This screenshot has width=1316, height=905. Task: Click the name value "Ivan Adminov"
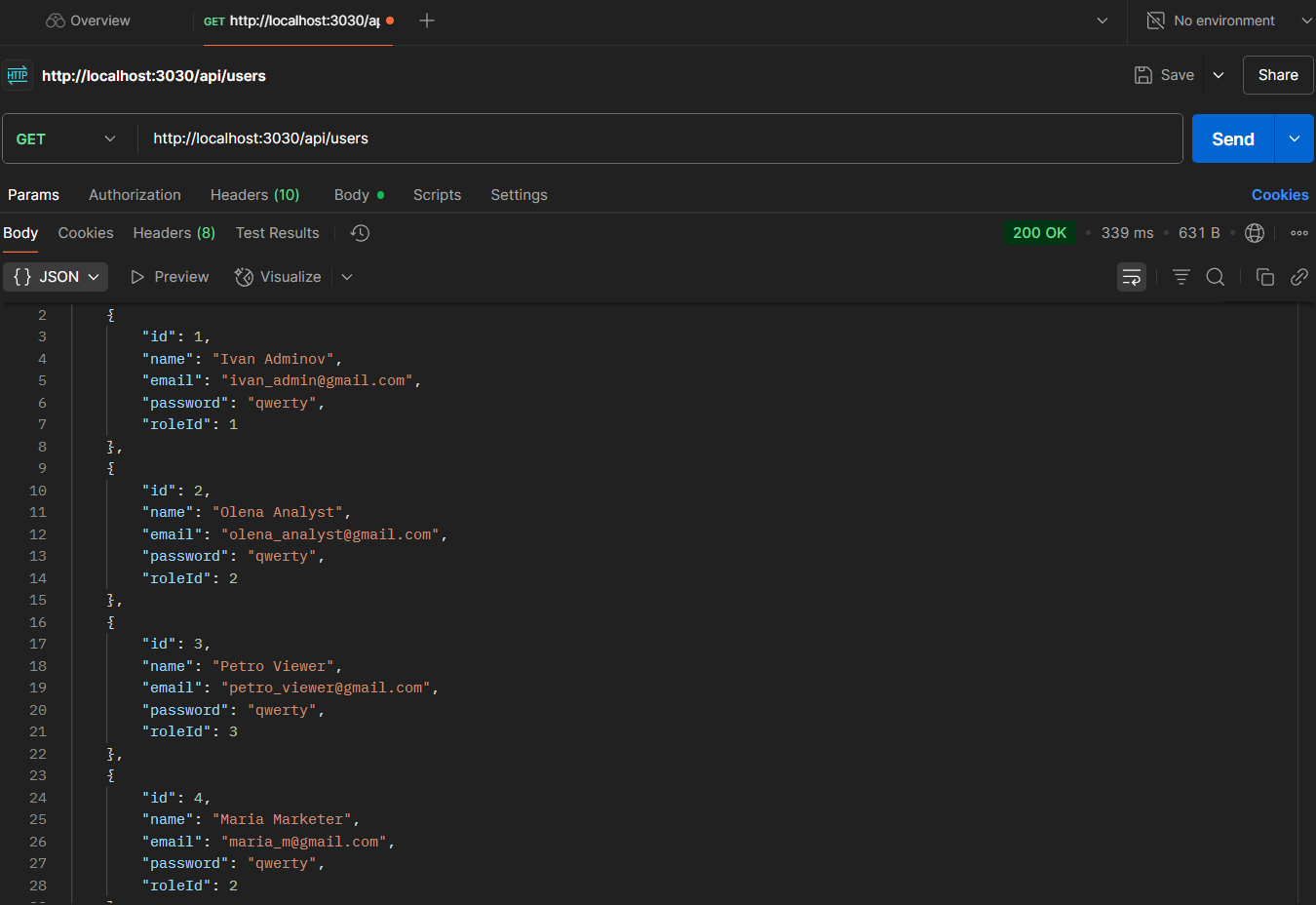(274, 359)
